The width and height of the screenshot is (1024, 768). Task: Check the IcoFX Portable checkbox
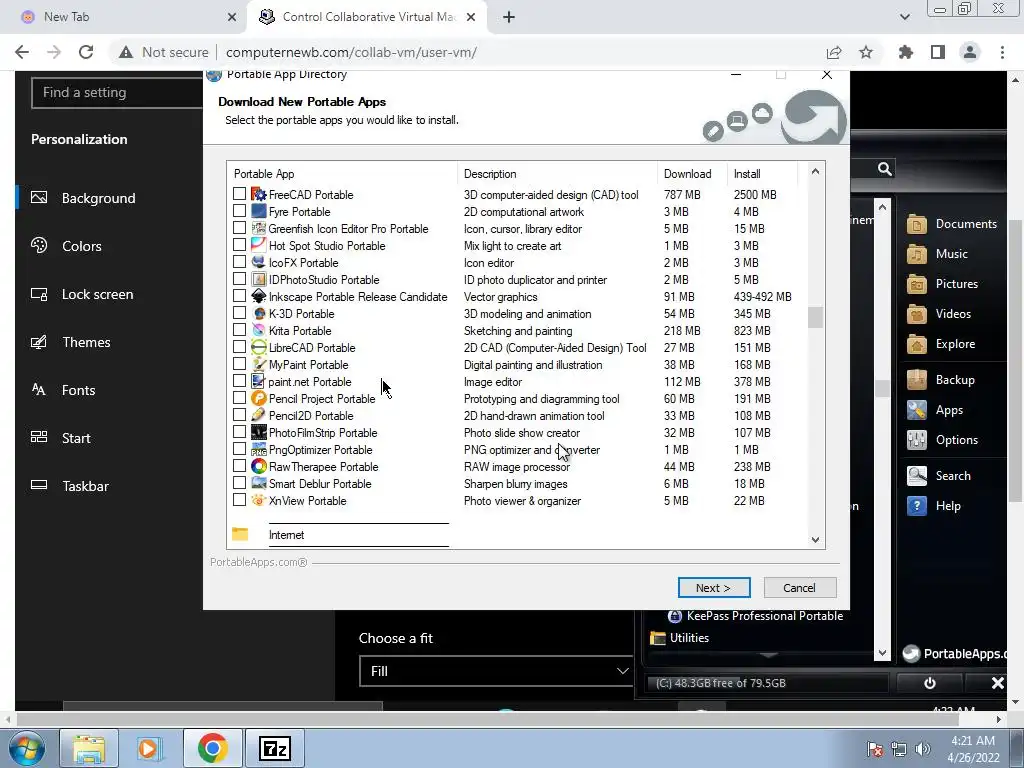tap(240, 262)
